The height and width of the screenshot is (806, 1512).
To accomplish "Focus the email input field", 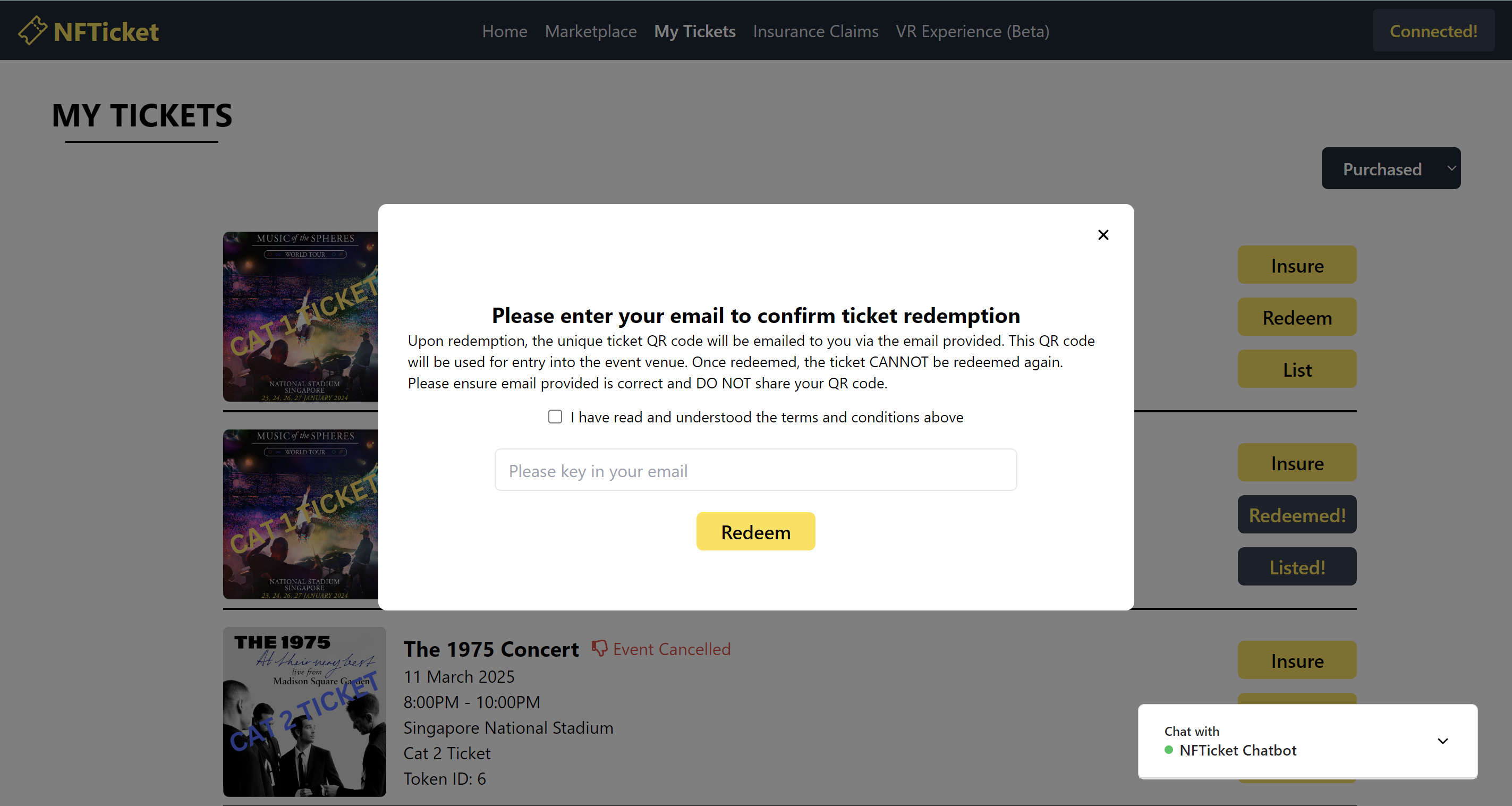I will click(x=755, y=470).
